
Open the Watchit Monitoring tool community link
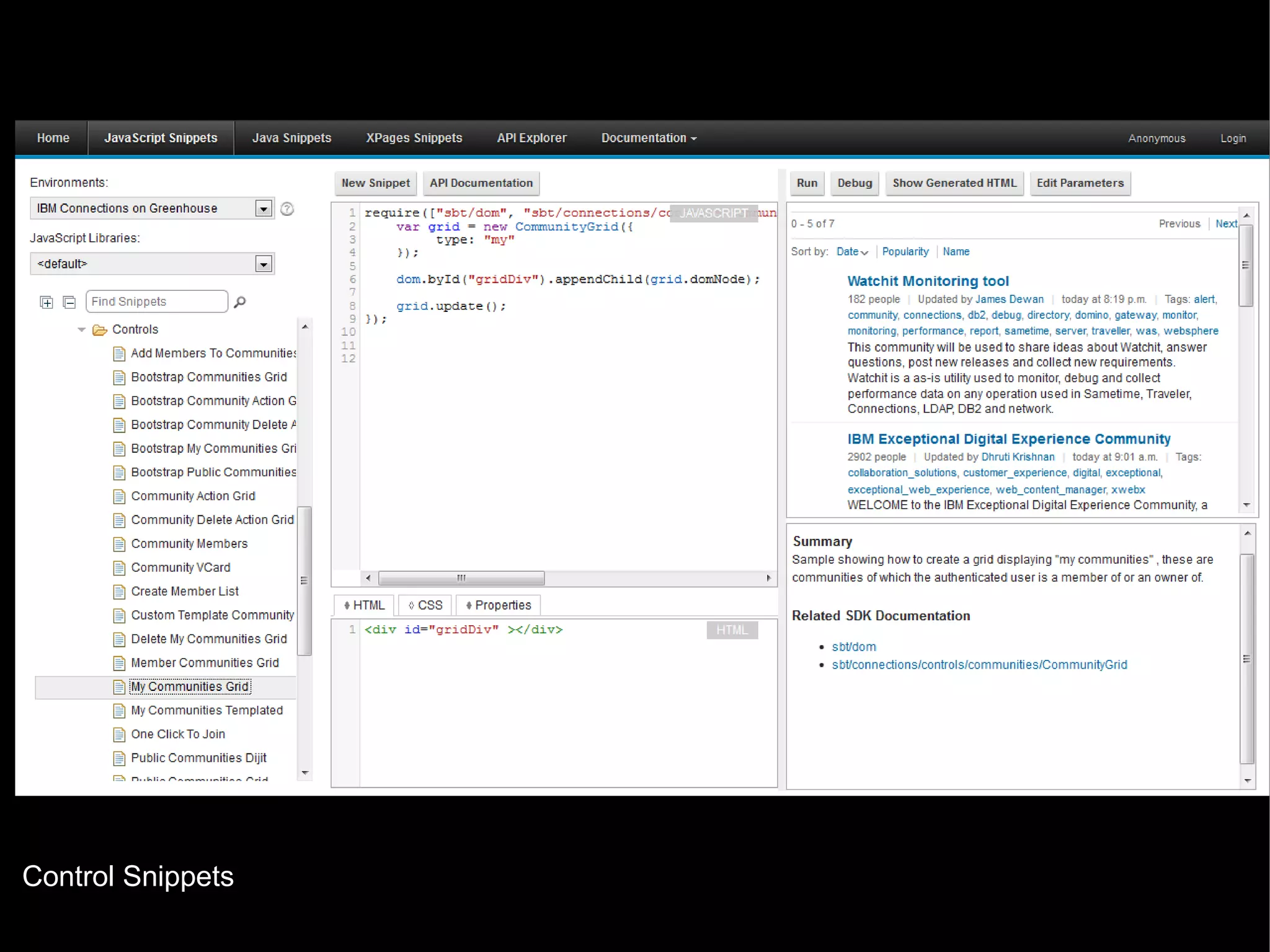coord(928,282)
